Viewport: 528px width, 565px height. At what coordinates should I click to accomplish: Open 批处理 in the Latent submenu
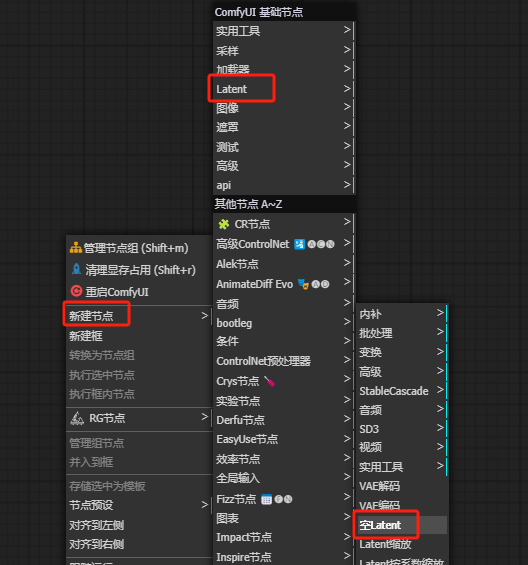402,333
